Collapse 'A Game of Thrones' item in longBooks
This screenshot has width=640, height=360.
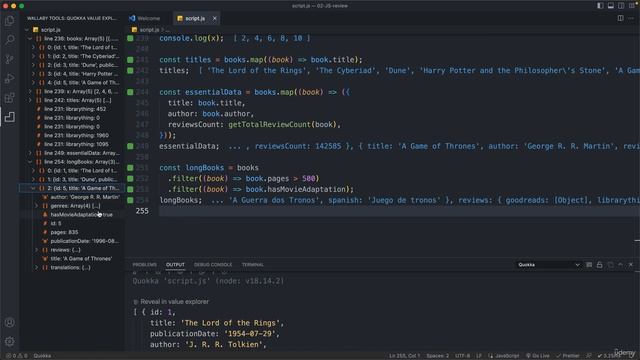[x=33, y=188]
